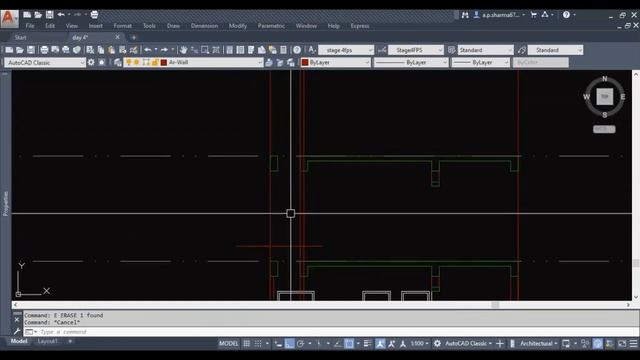The width and height of the screenshot is (640, 360).
Task: Select the Pan hand tool
Action: [183, 50]
